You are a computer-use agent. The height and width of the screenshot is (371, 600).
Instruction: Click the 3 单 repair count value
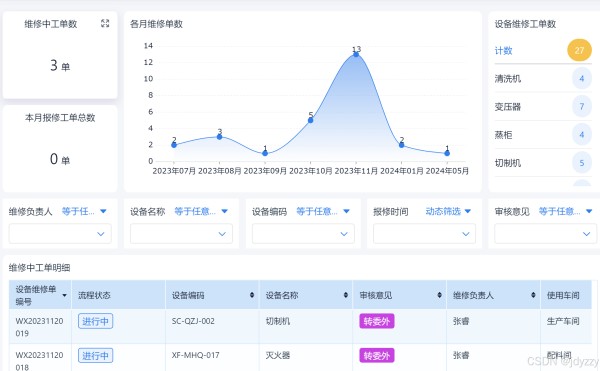tap(60, 65)
